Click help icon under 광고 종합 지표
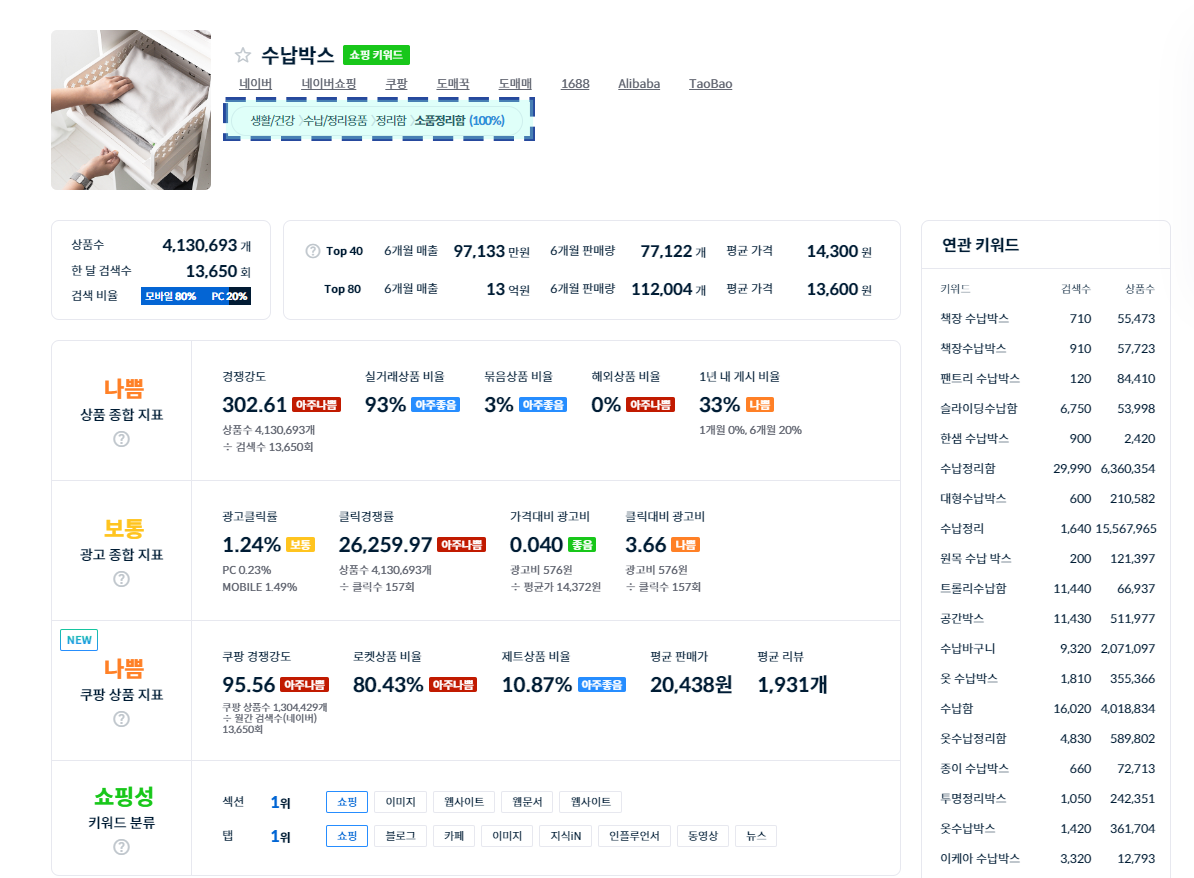 pyautogui.click(x=121, y=579)
